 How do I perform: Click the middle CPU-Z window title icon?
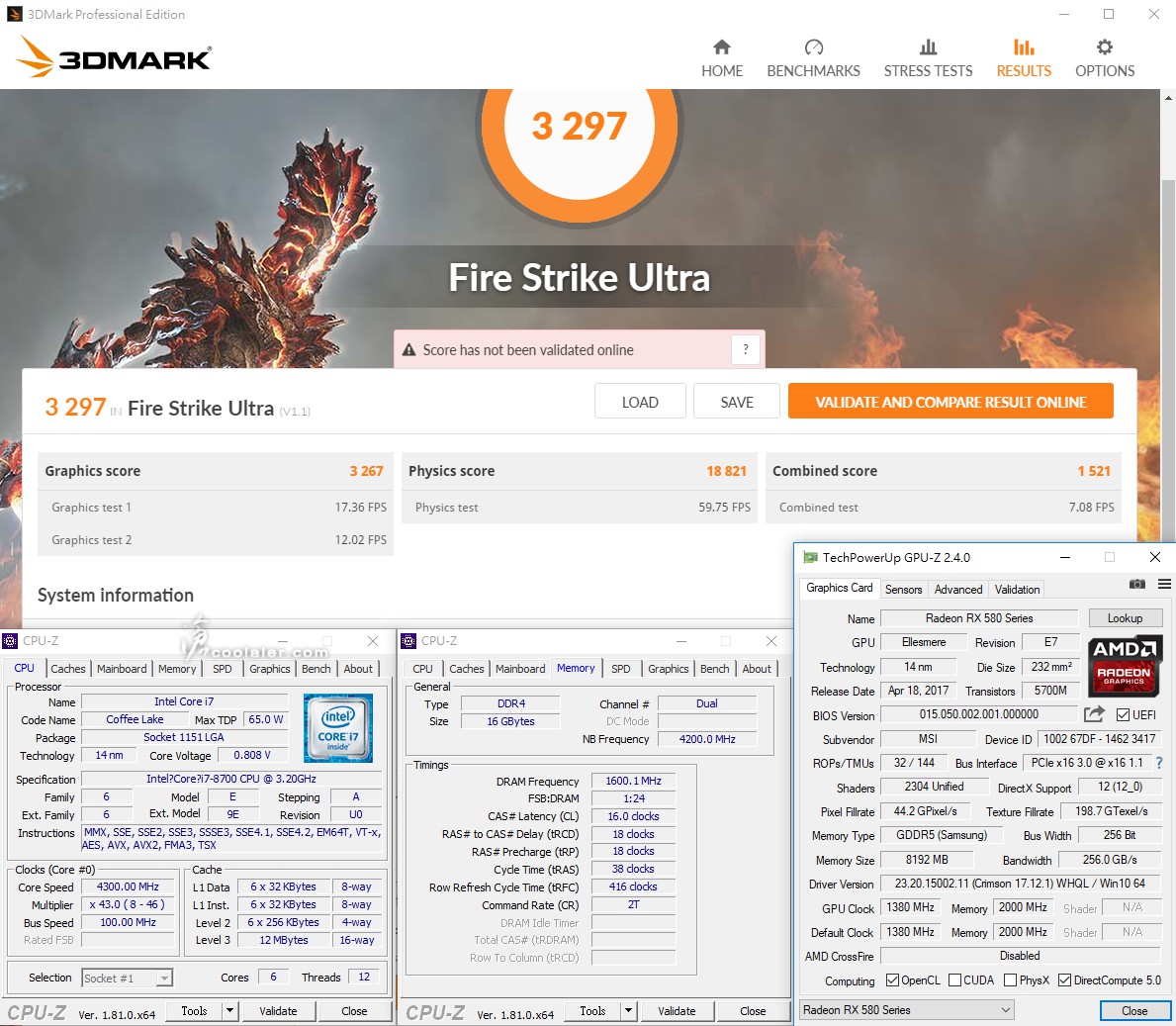(x=408, y=641)
